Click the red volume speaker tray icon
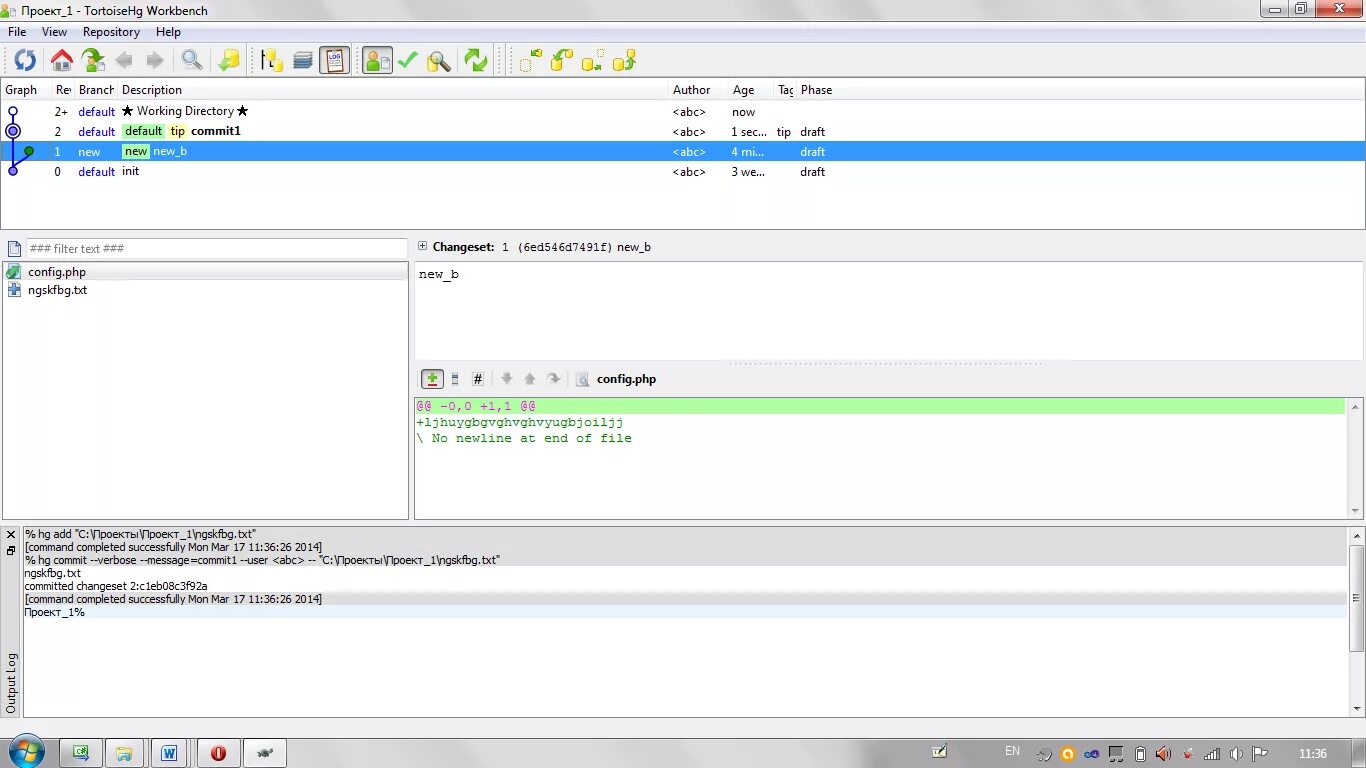The width and height of the screenshot is (1366, 768). coord(1163,754)
